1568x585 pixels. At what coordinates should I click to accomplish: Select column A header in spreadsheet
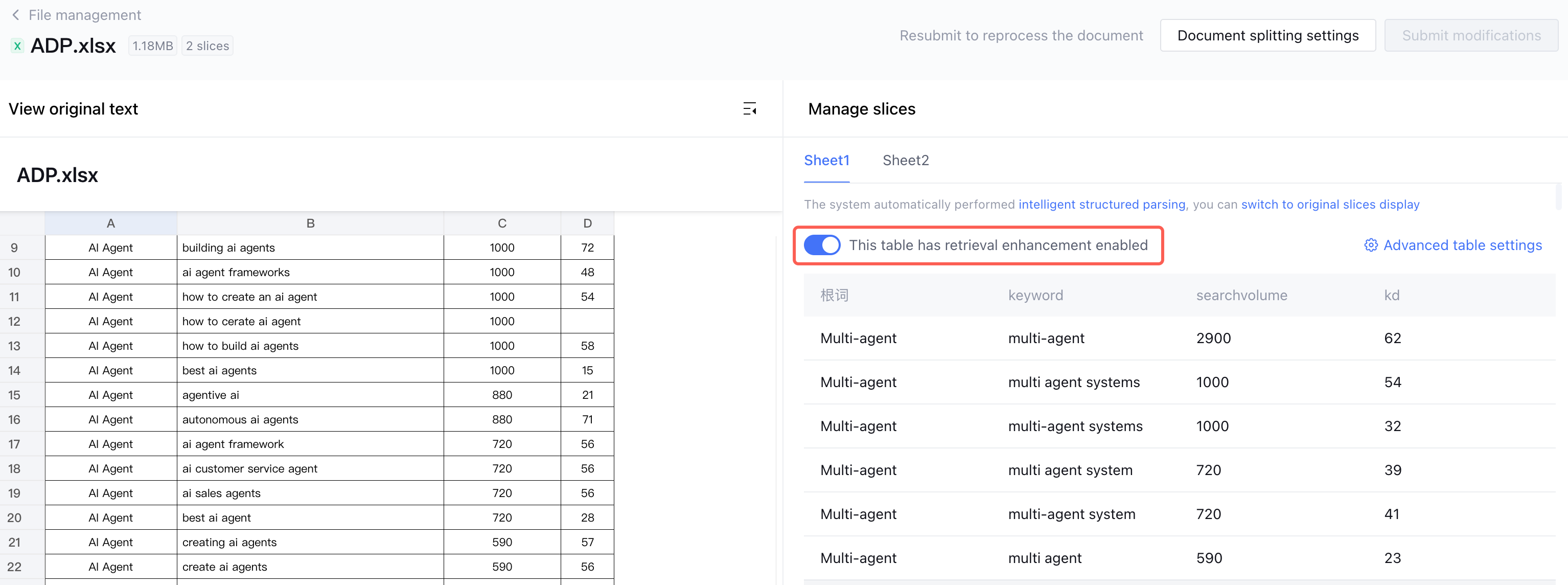pyautogui.click(x=111, y=223)
